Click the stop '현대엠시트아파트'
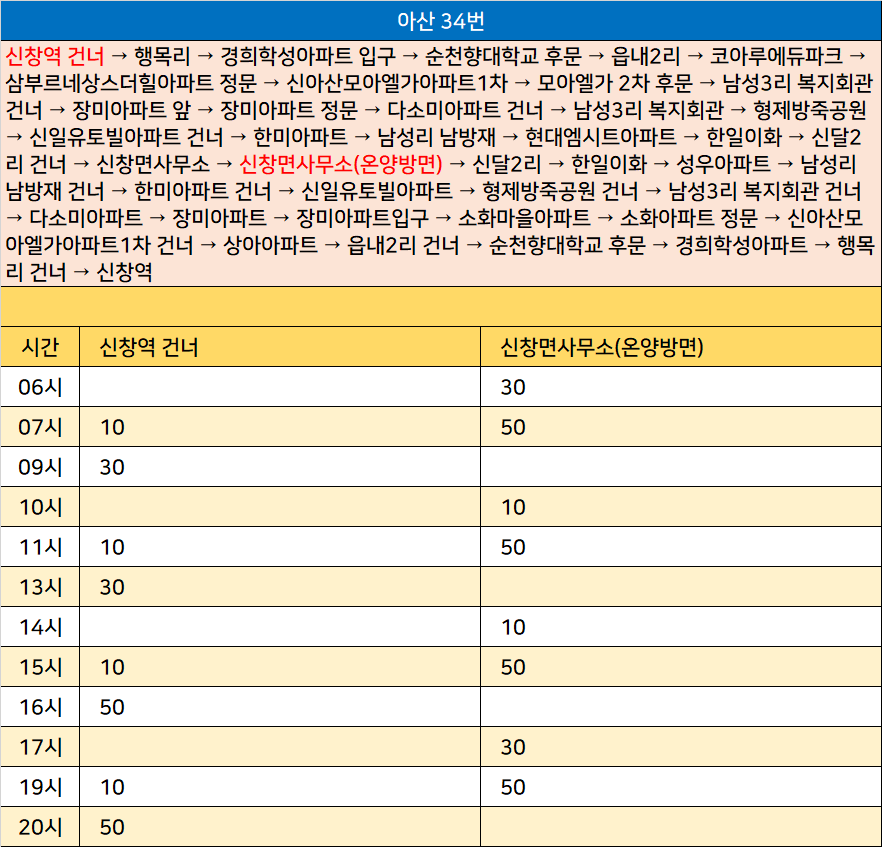The image size is (882, 847). [x=601, y=137]
